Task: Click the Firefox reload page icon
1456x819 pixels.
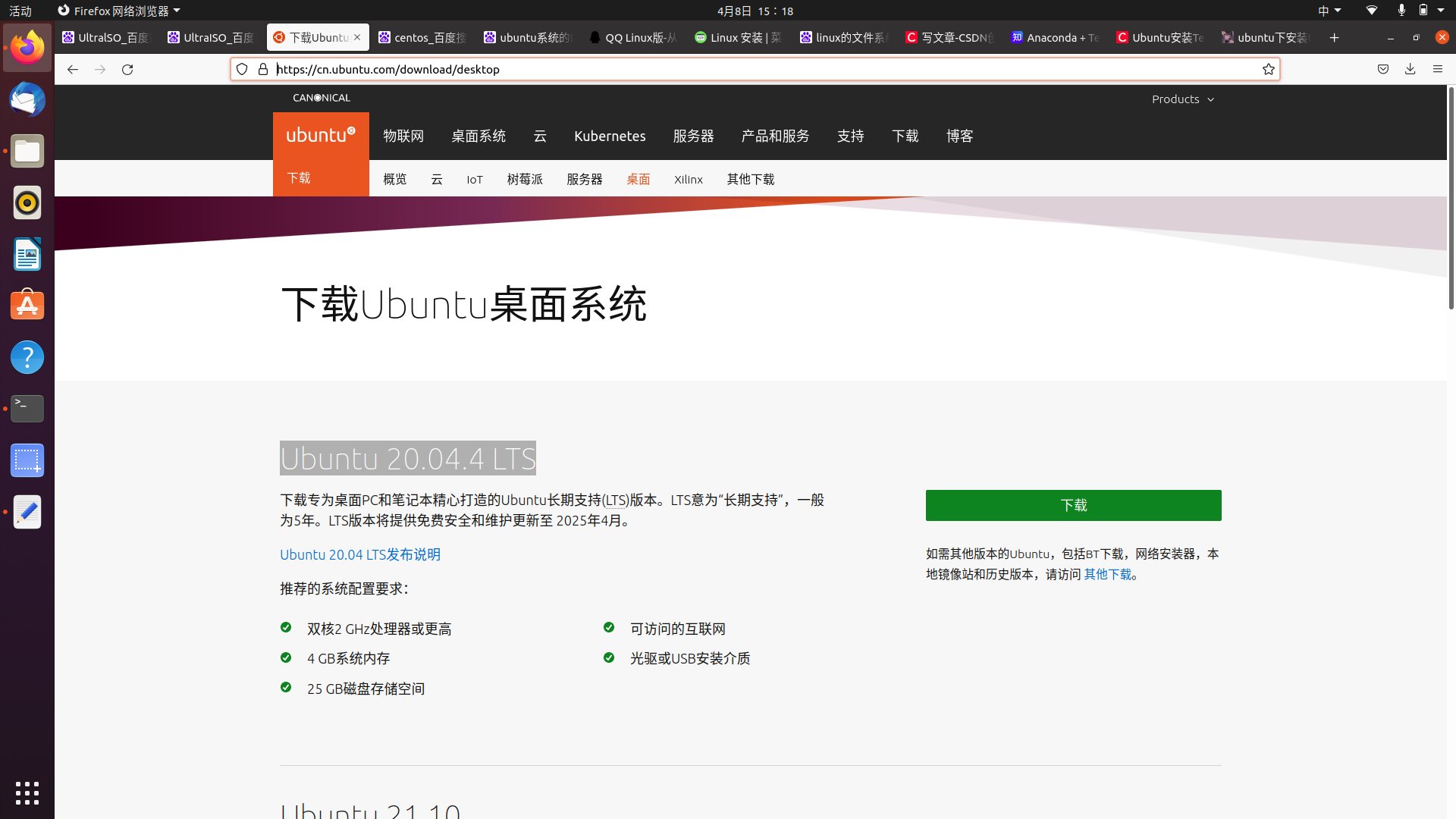Action: (127, 69)
